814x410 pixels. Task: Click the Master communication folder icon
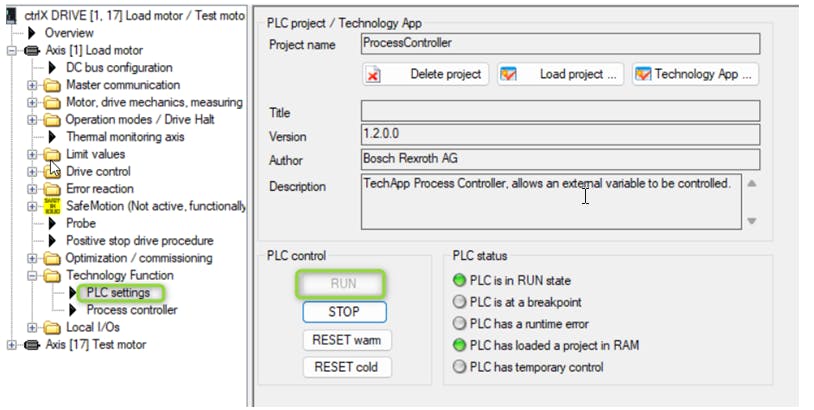click(x=52, y=85)
